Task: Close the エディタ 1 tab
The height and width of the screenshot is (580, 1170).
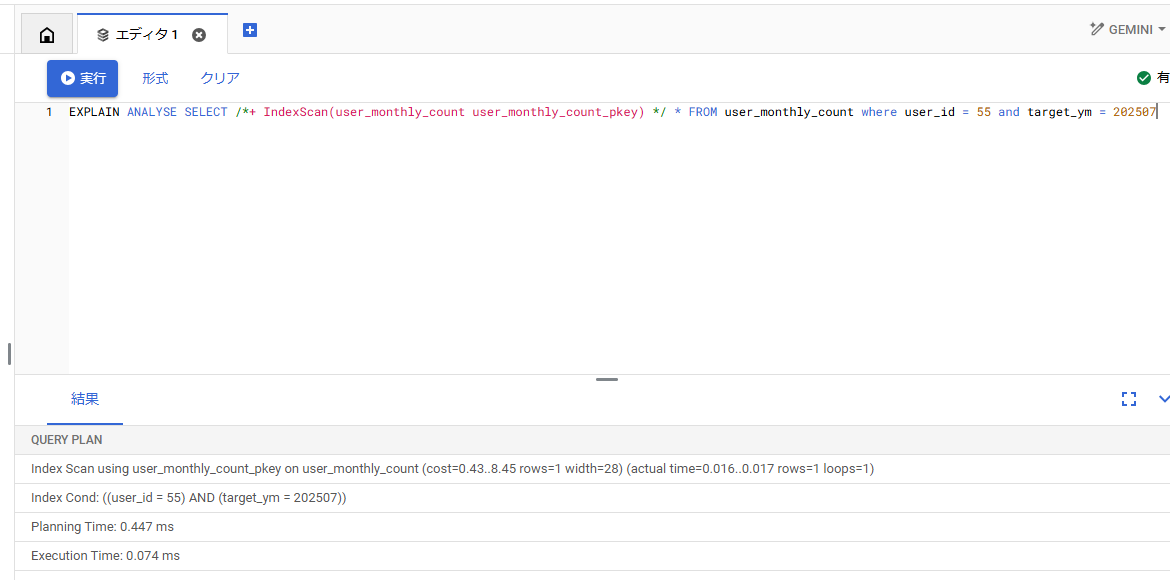Action: 198,35
